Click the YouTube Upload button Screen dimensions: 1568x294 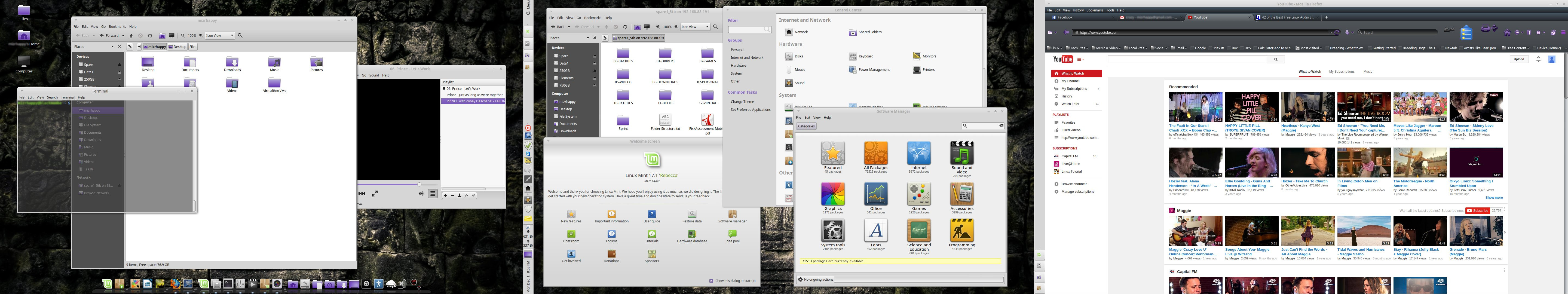tap(1519, 59)
